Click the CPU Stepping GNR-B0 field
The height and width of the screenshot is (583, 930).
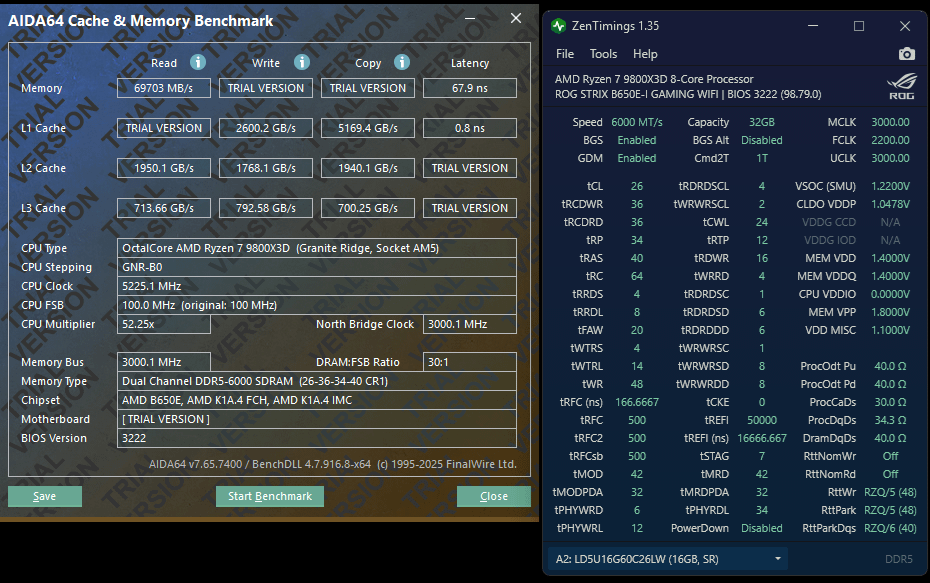(x=317, y=267)
